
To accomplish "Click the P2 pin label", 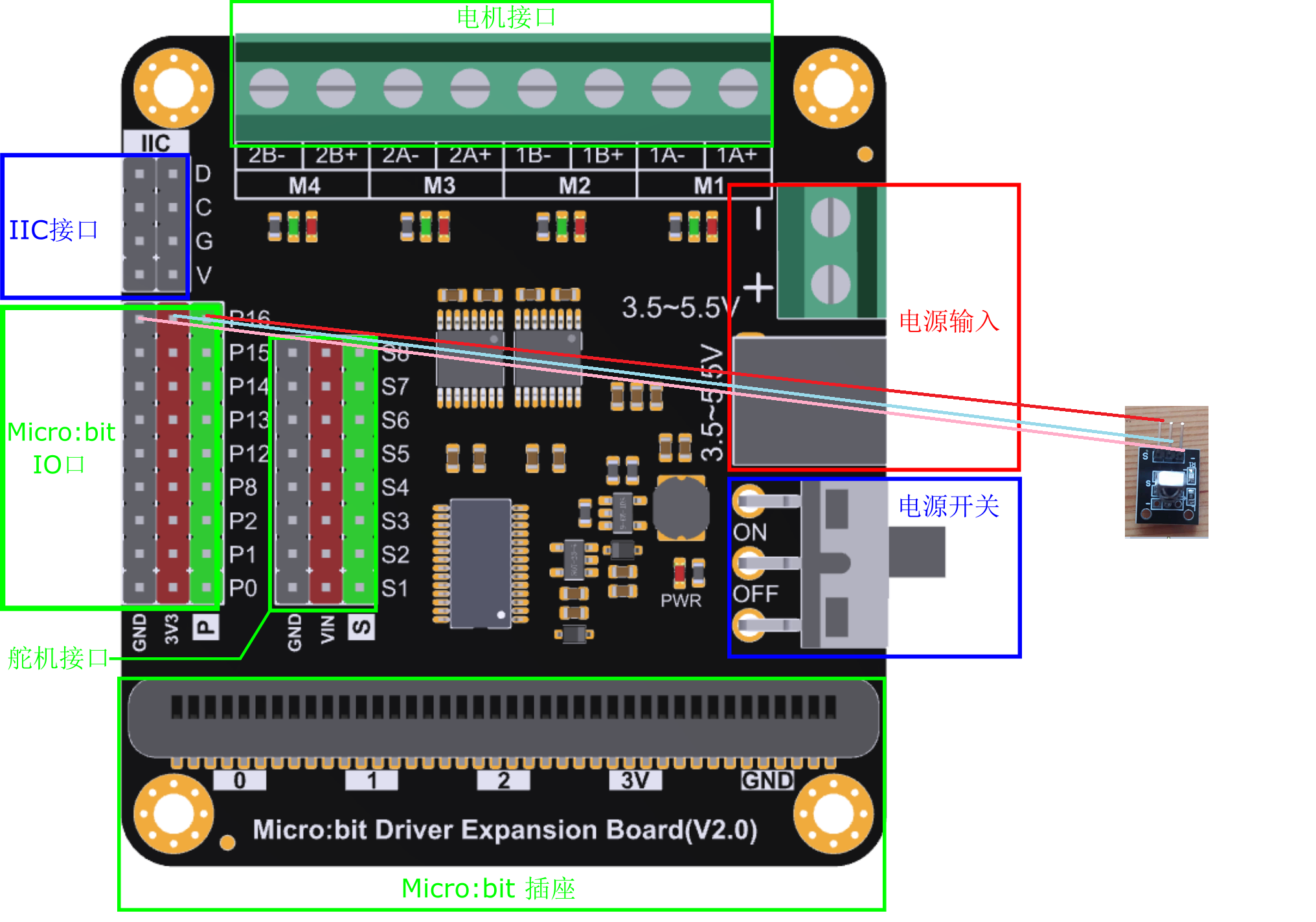I will tap(243, 521).
